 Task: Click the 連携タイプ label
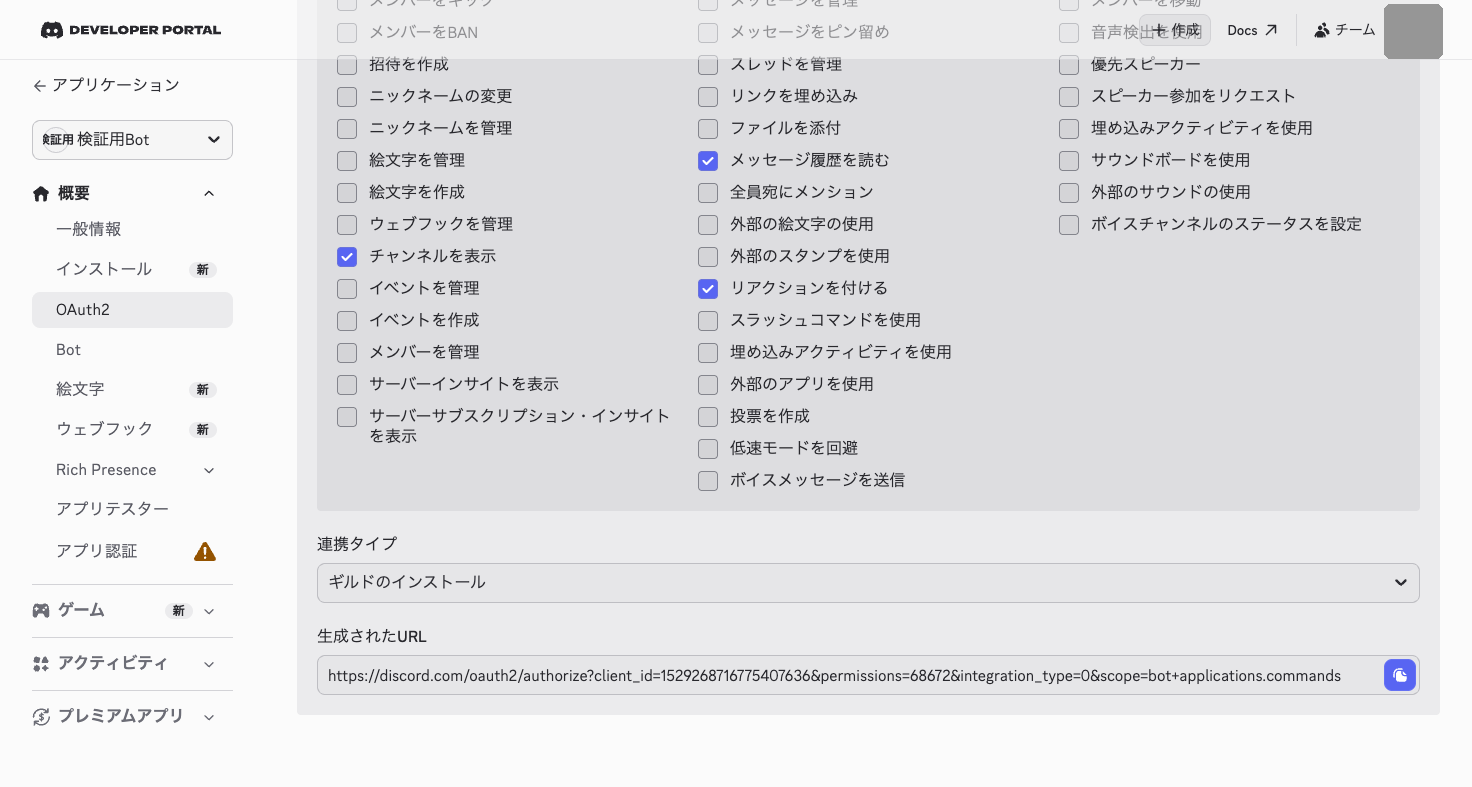[x=357, y=544]
